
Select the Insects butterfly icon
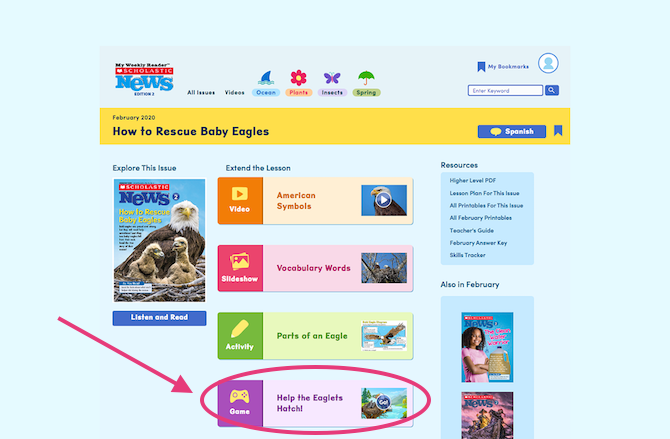(332, 78)
